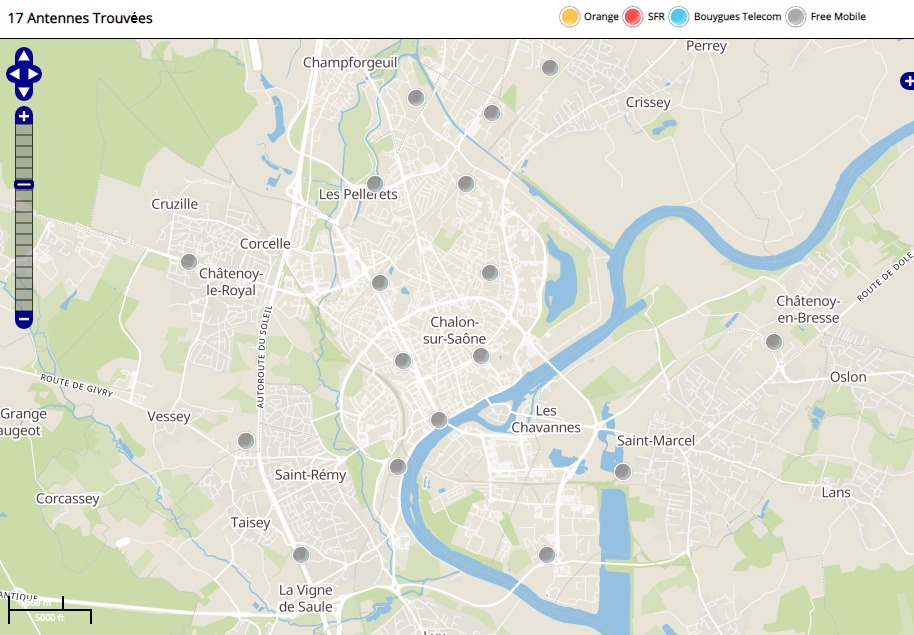Pan the map down with the arrow
The width and height of the screenshot is (914, 635).
(x=24, y=92)
